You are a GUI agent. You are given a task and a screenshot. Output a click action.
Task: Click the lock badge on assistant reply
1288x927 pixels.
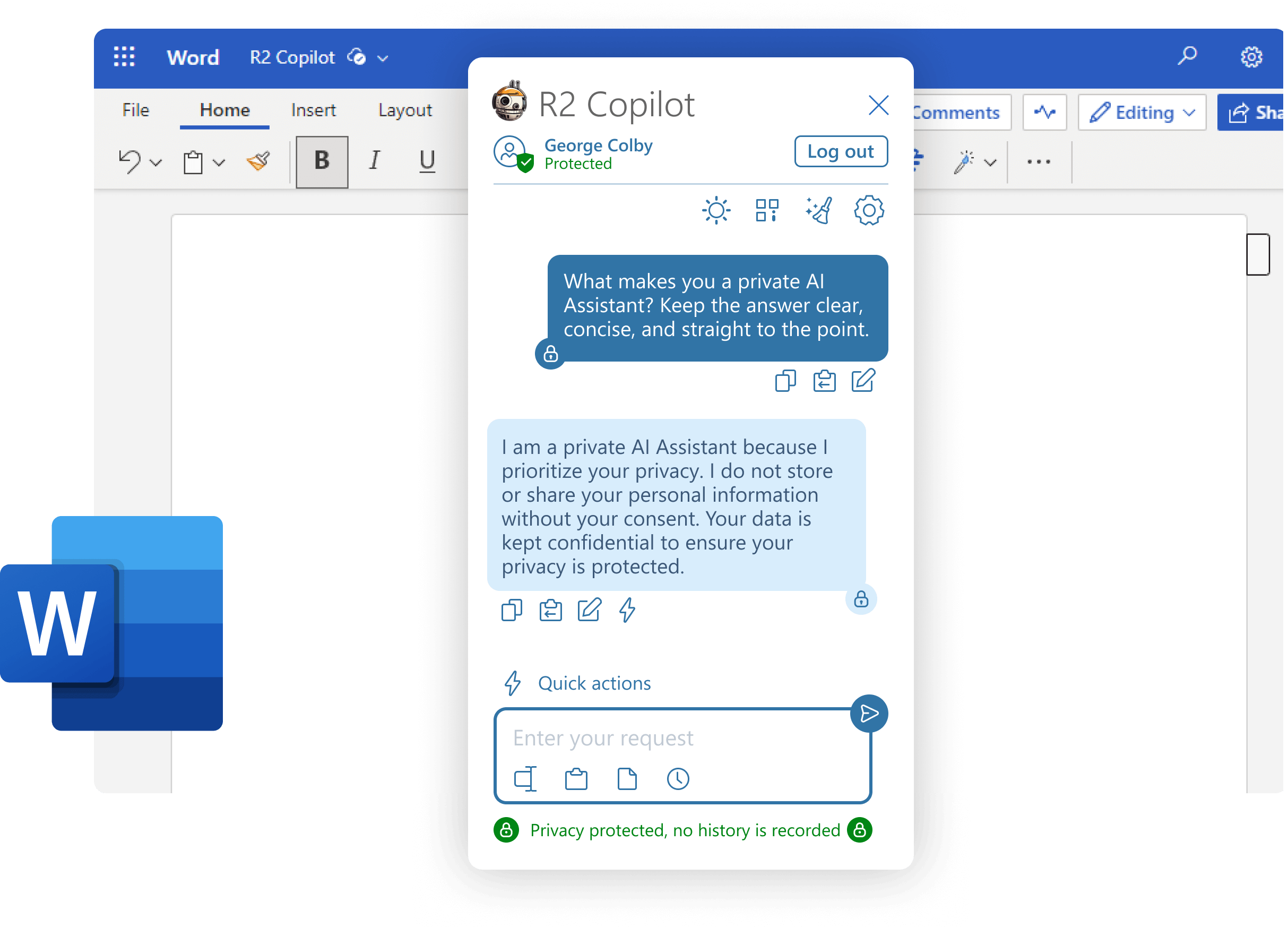point(861,599)
